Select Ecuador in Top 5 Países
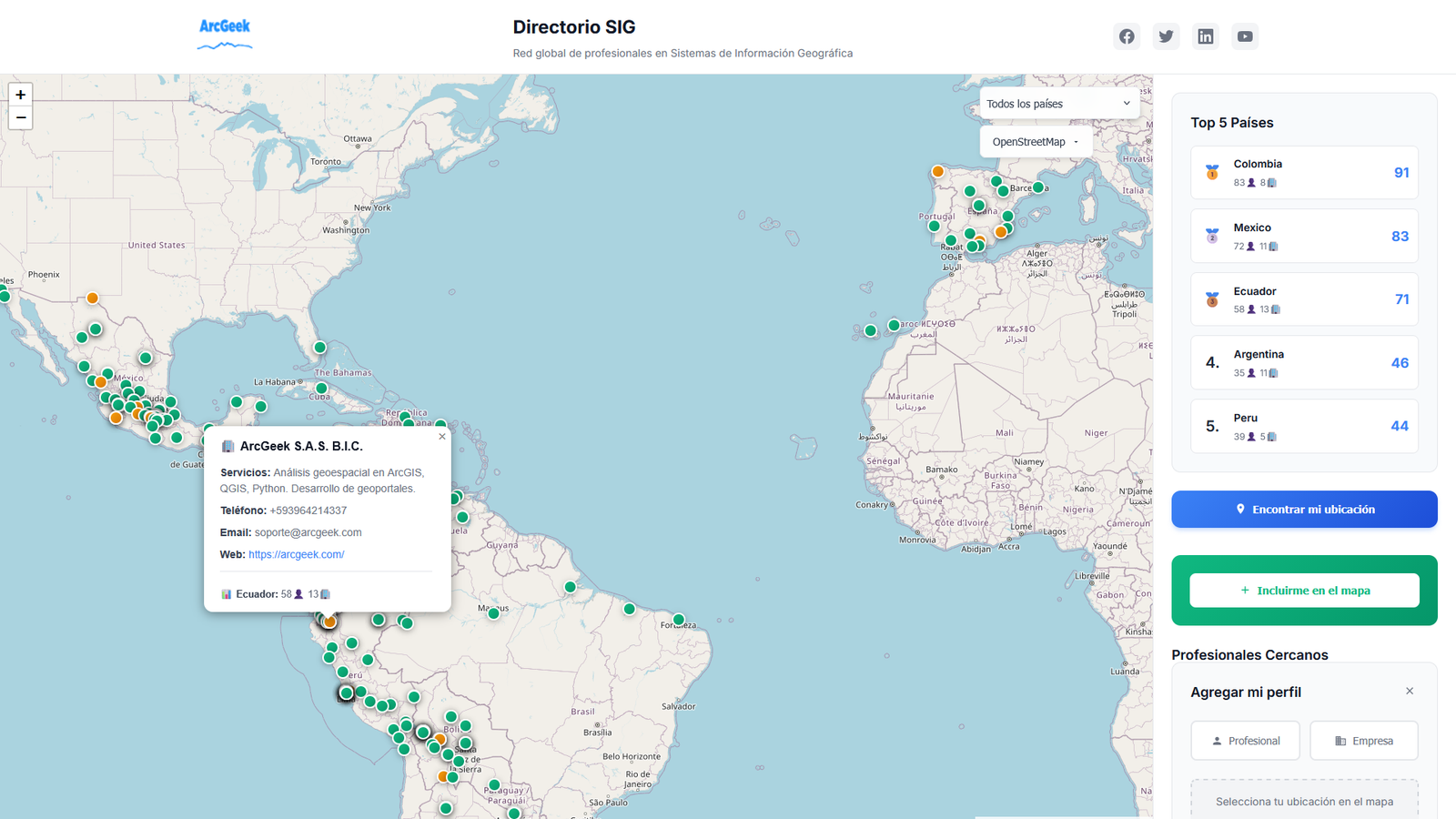 click(x=1304, y=299)
